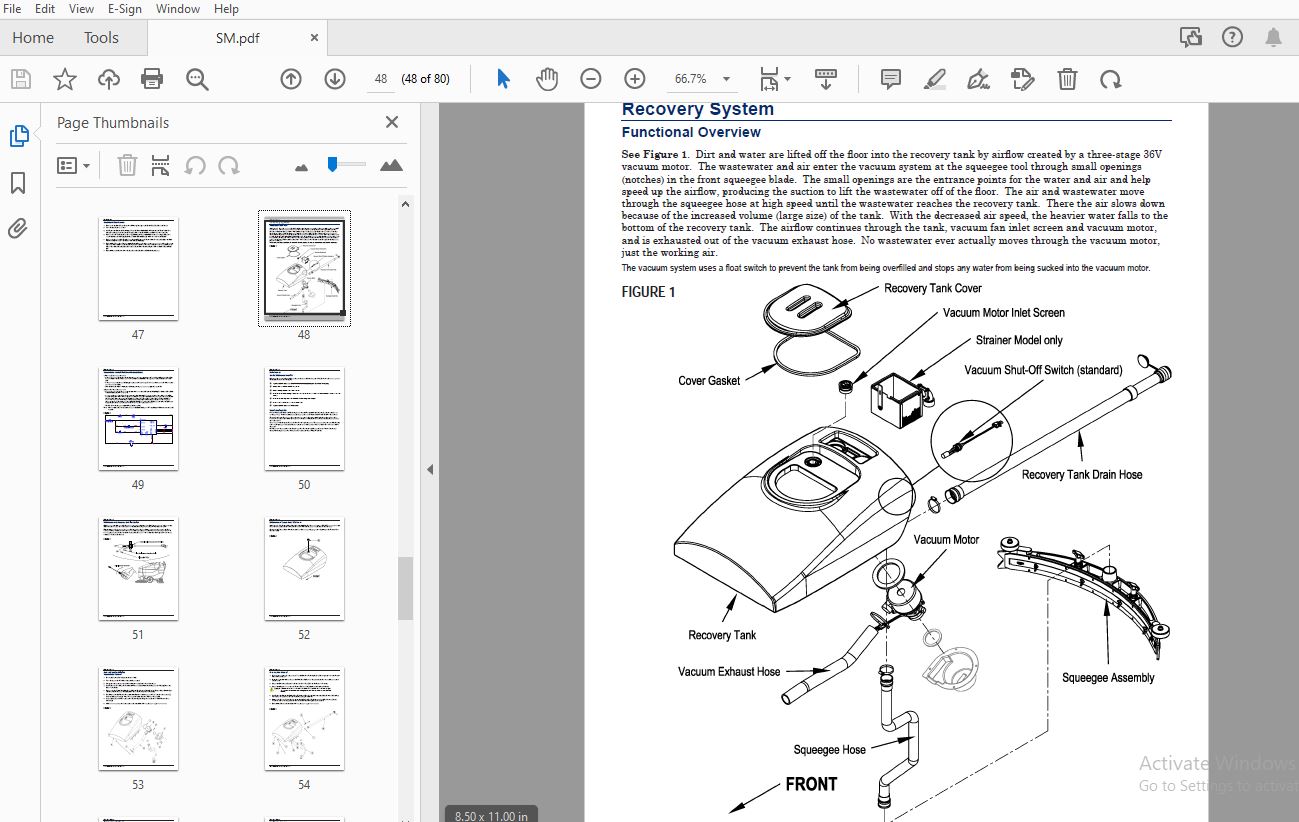Reduce thumbnail size small mountain icon

click(302, 167)
